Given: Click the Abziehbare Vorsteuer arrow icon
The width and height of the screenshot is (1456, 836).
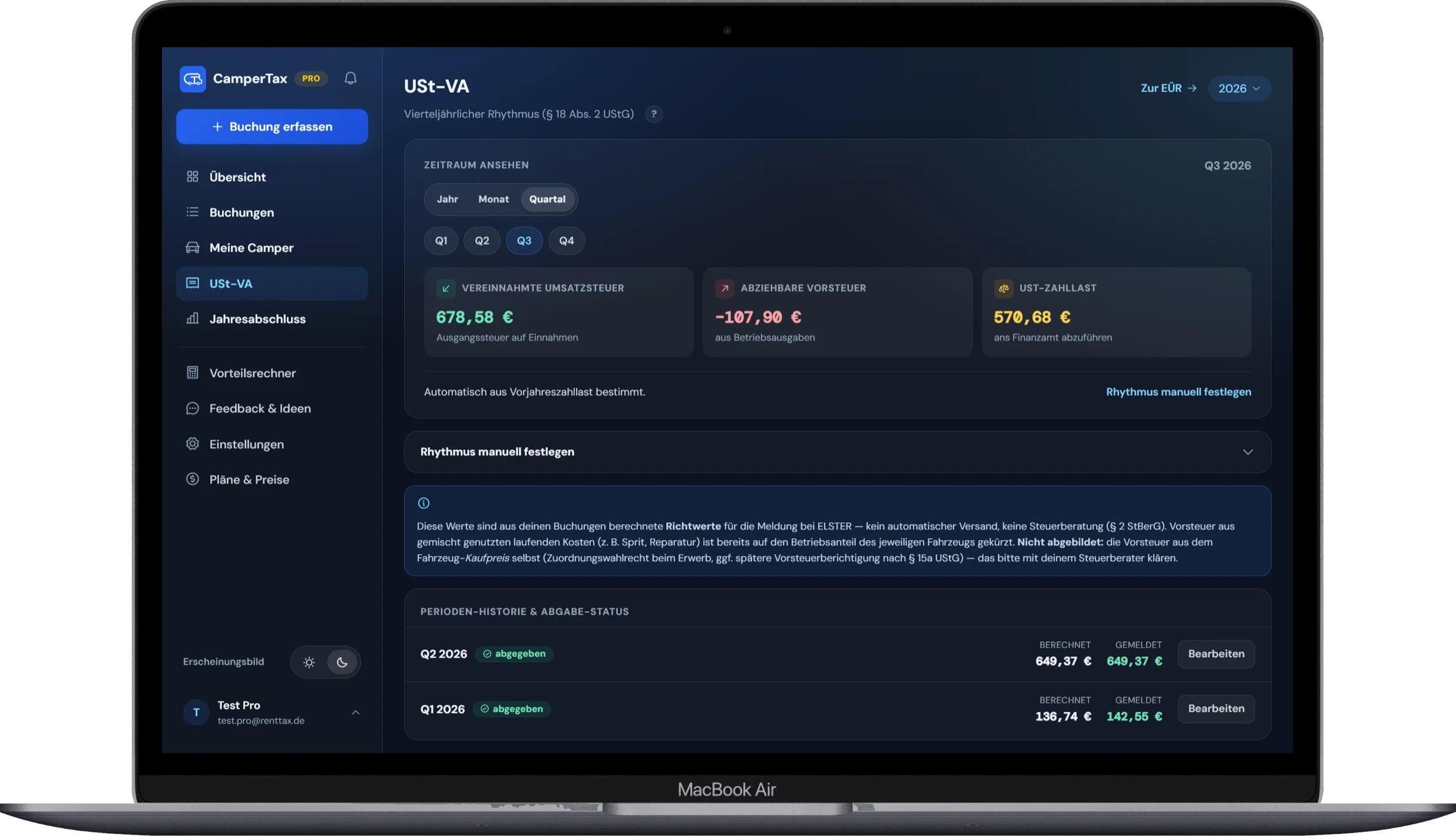Looking at the screenshot, I should click(724, 288).
